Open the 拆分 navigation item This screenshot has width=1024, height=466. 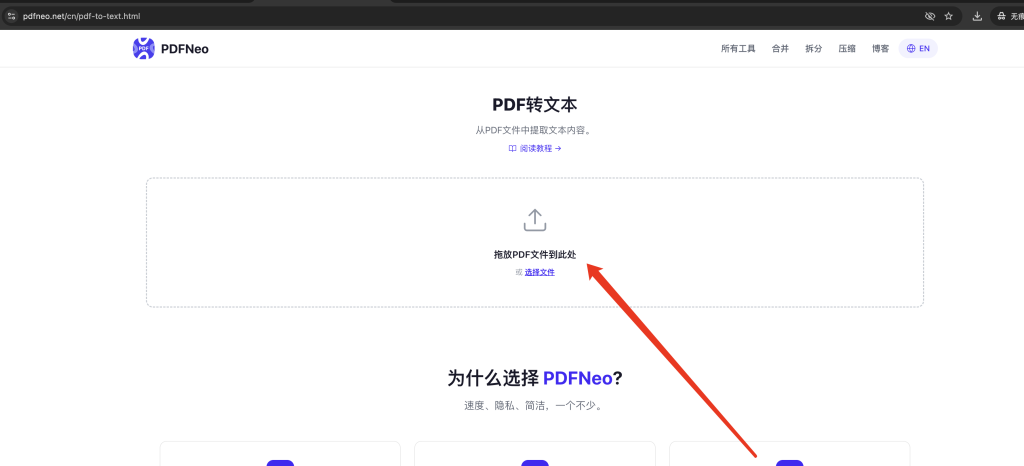814,48
